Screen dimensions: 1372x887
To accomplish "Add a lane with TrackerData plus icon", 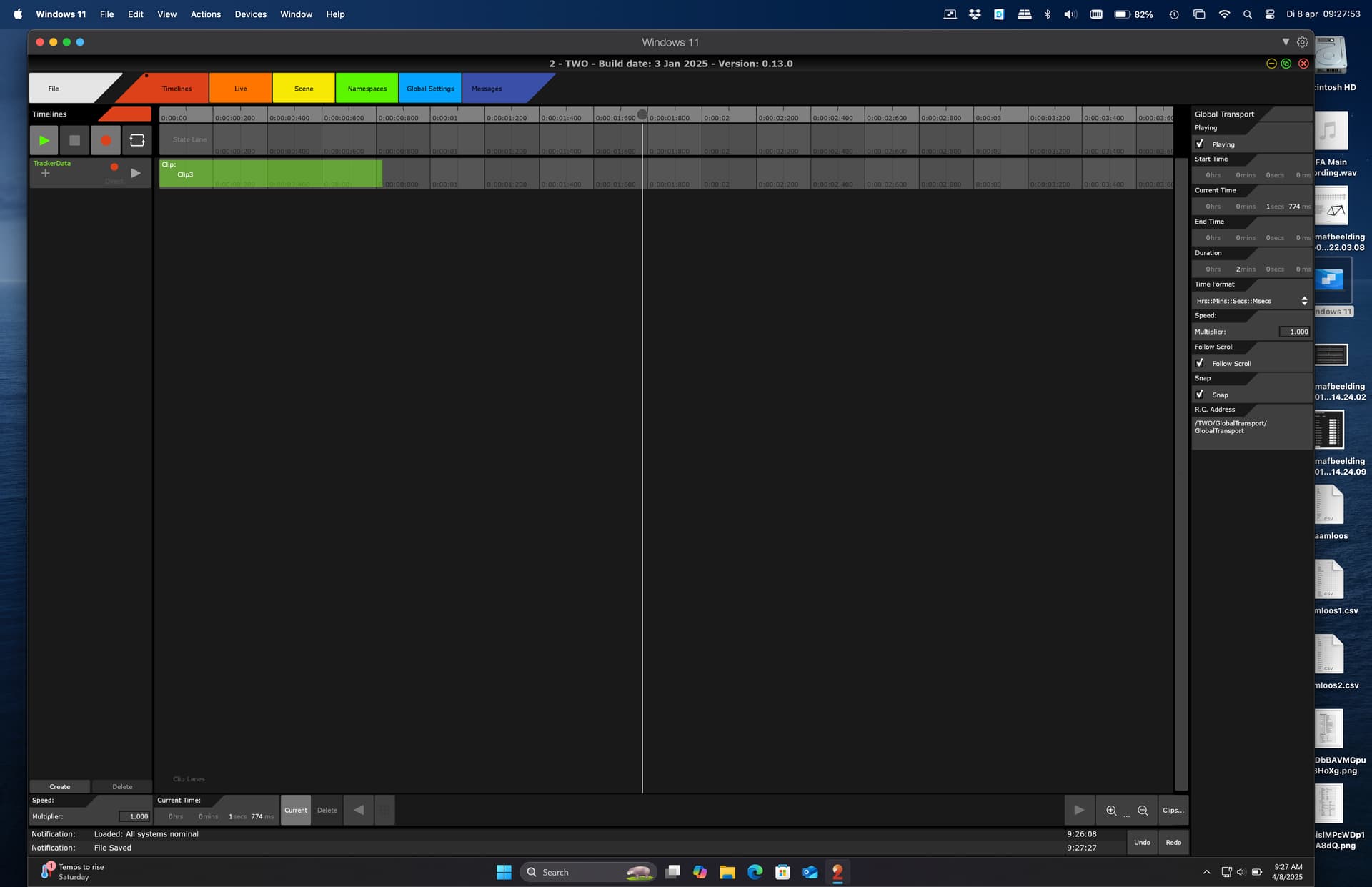I will (46, 174).
